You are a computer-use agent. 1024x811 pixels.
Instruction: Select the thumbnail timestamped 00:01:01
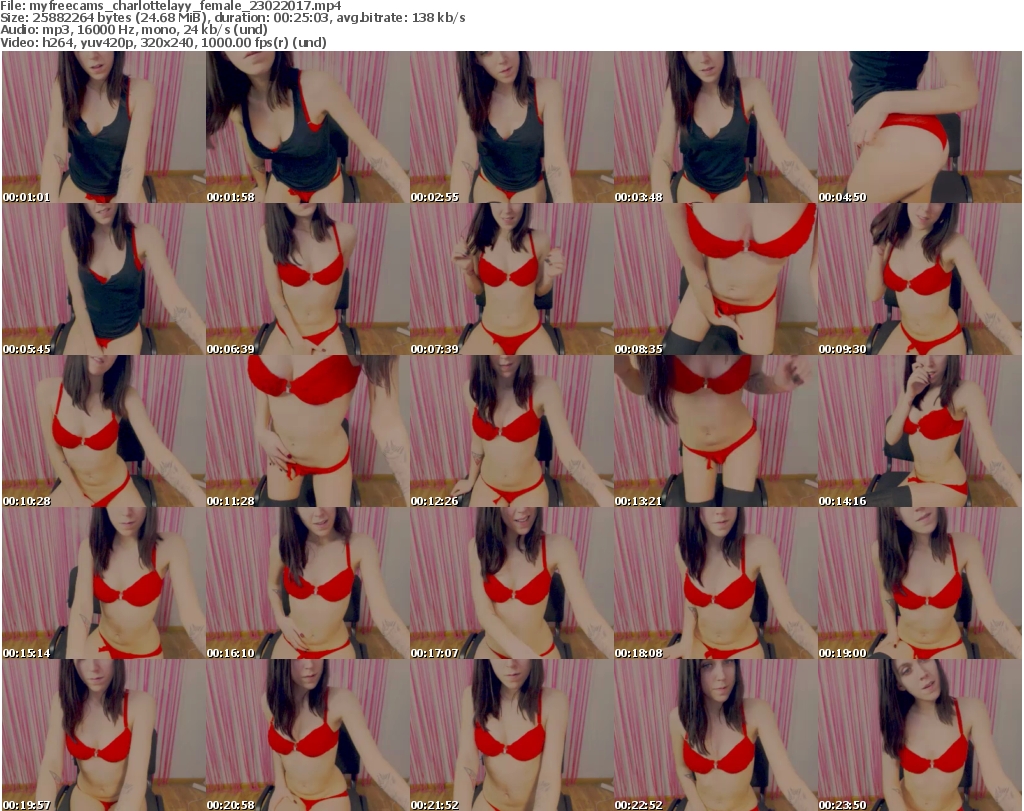click(x=104, y=127)
